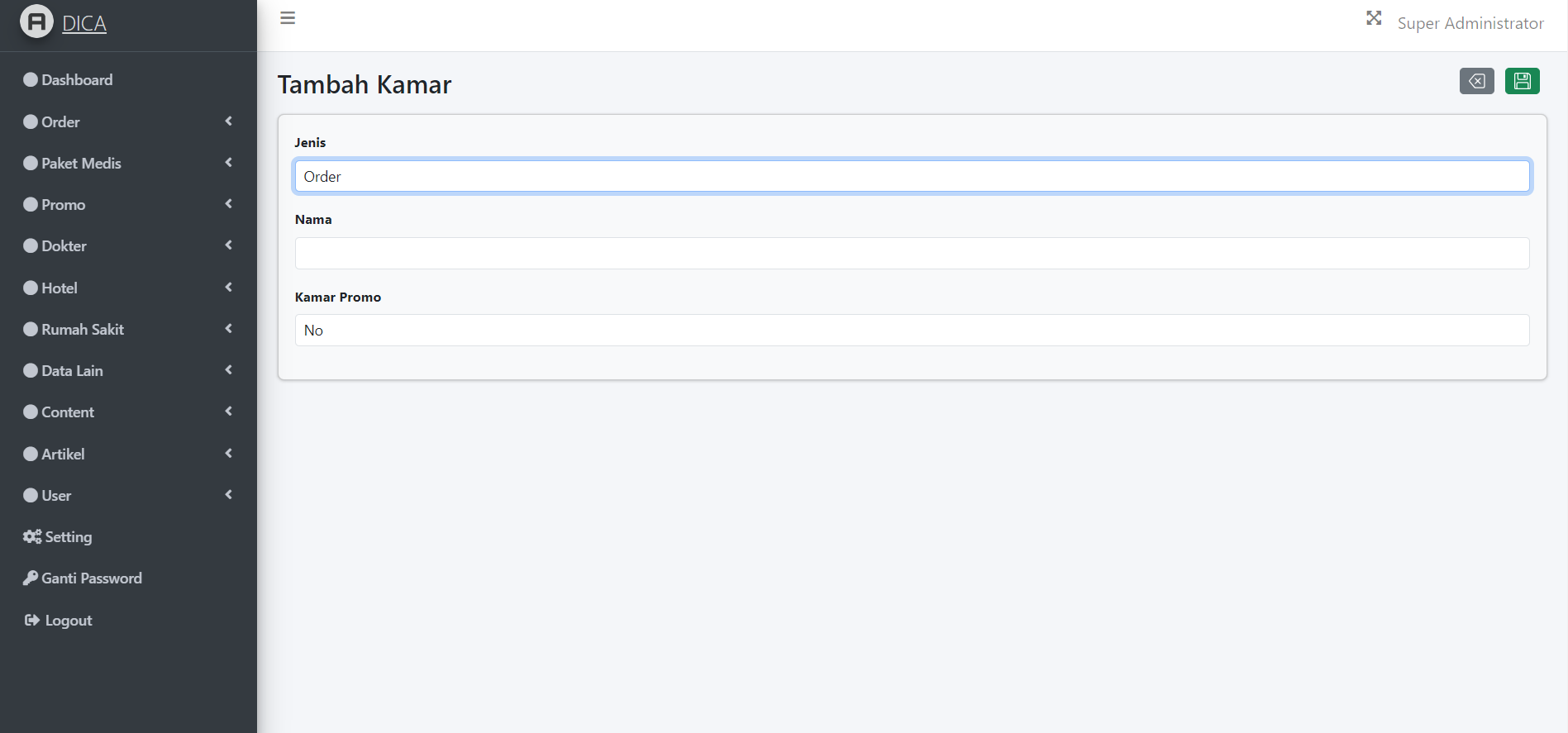The height and width of the screenshot is (733, 1568).
Task: Open the Kamar Promo dropdown
Action: 912,330
